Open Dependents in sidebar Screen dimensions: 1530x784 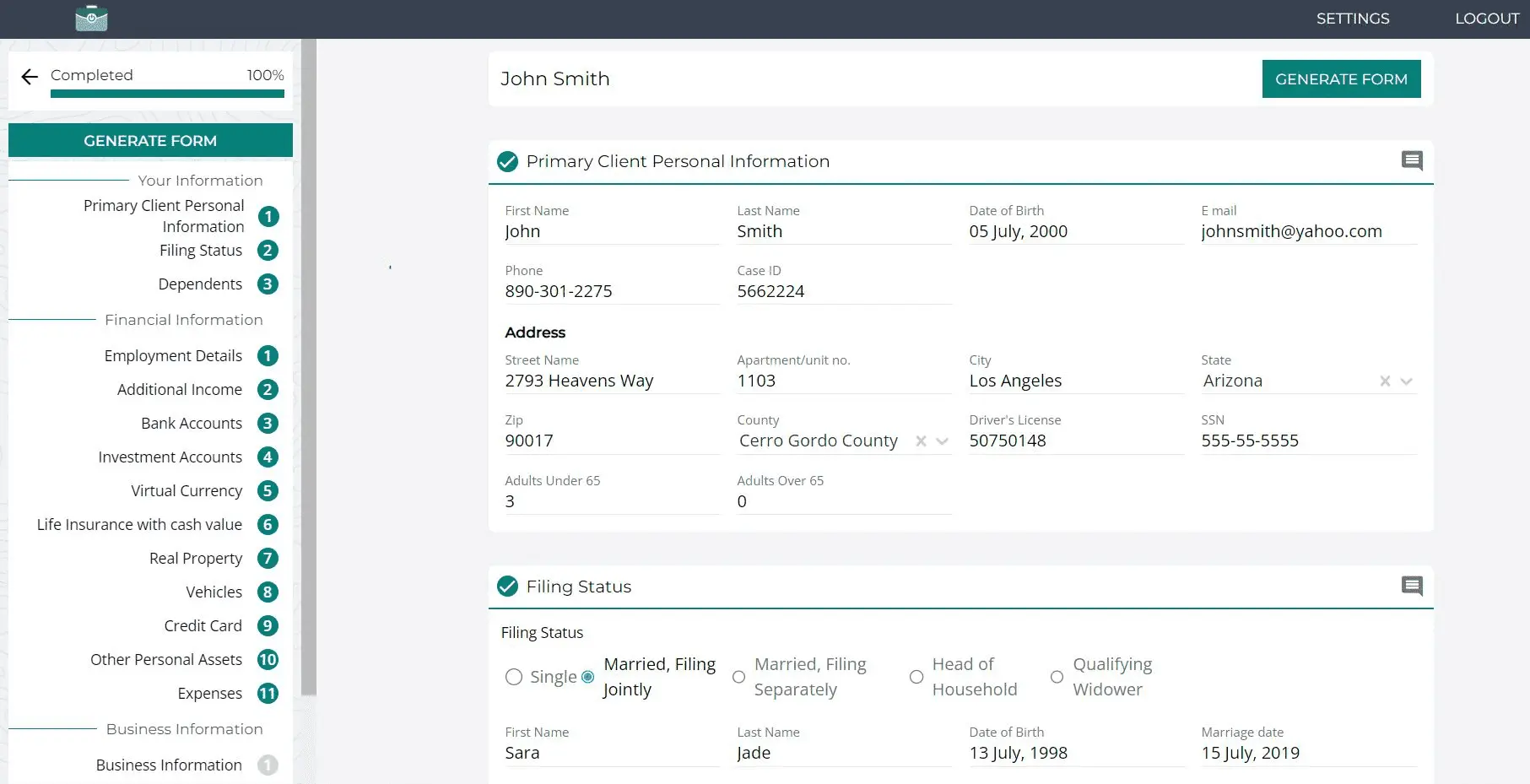[200, 284]
